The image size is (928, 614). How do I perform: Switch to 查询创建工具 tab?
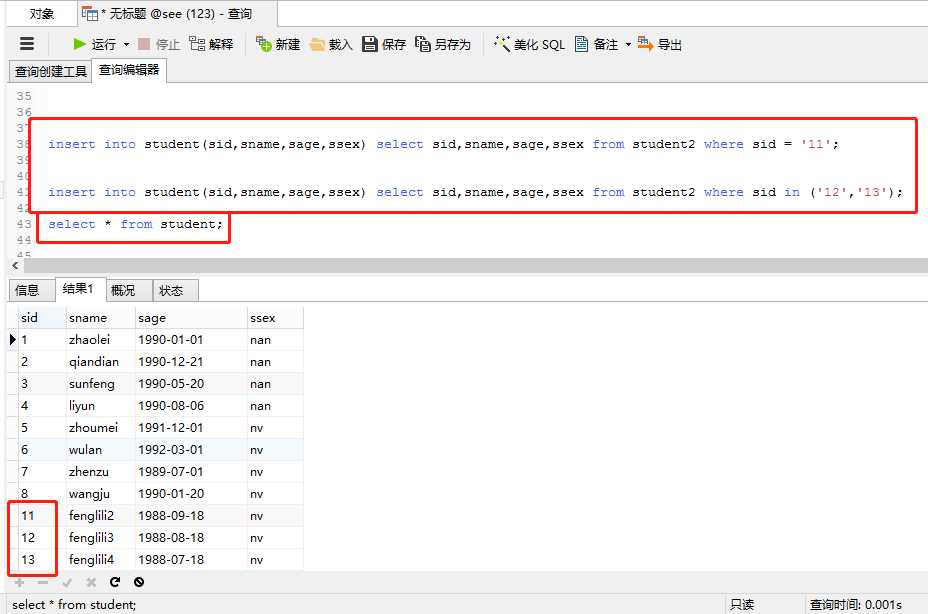tap(51, 71)
